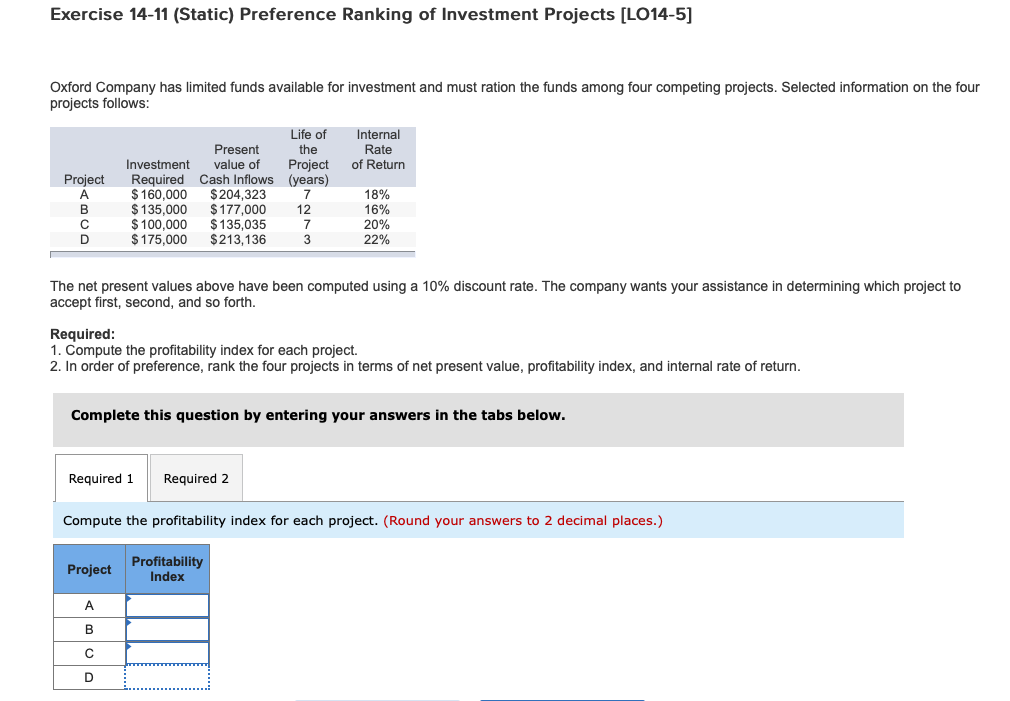Viewport: 1010px width, 701px height.
Task: Click the blue link at the bottom left
Action: (x=378, y=699)
